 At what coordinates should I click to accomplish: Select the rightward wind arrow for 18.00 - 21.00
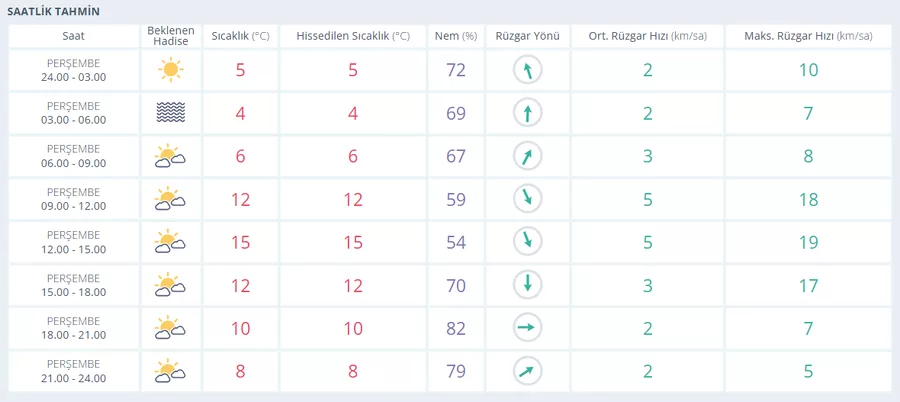click(527, 328)
